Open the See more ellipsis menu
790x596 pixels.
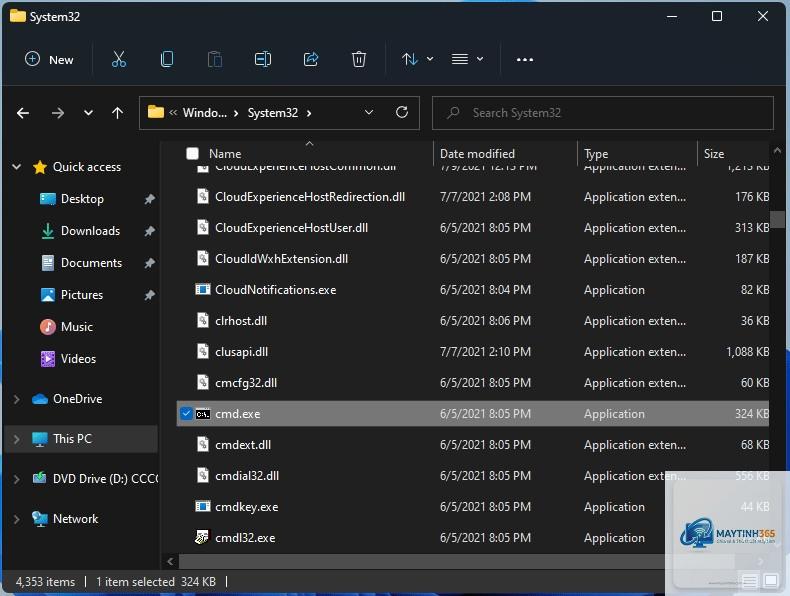(x=524, y=59)
